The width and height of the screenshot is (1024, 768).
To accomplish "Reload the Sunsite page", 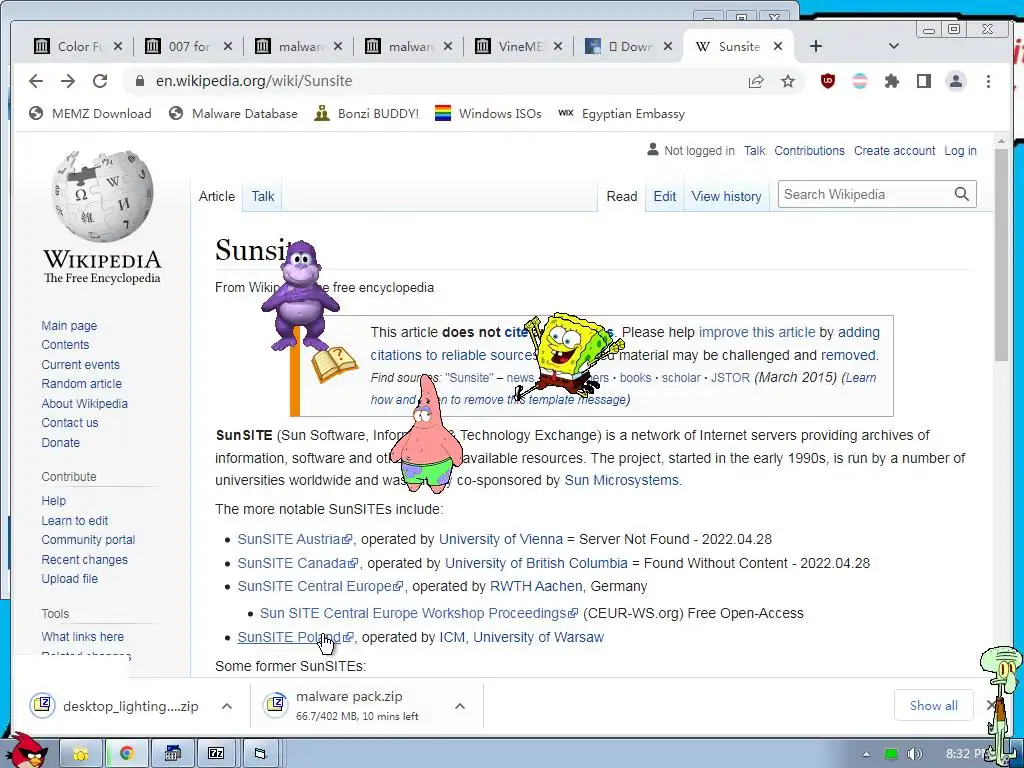I will (100, 81).
